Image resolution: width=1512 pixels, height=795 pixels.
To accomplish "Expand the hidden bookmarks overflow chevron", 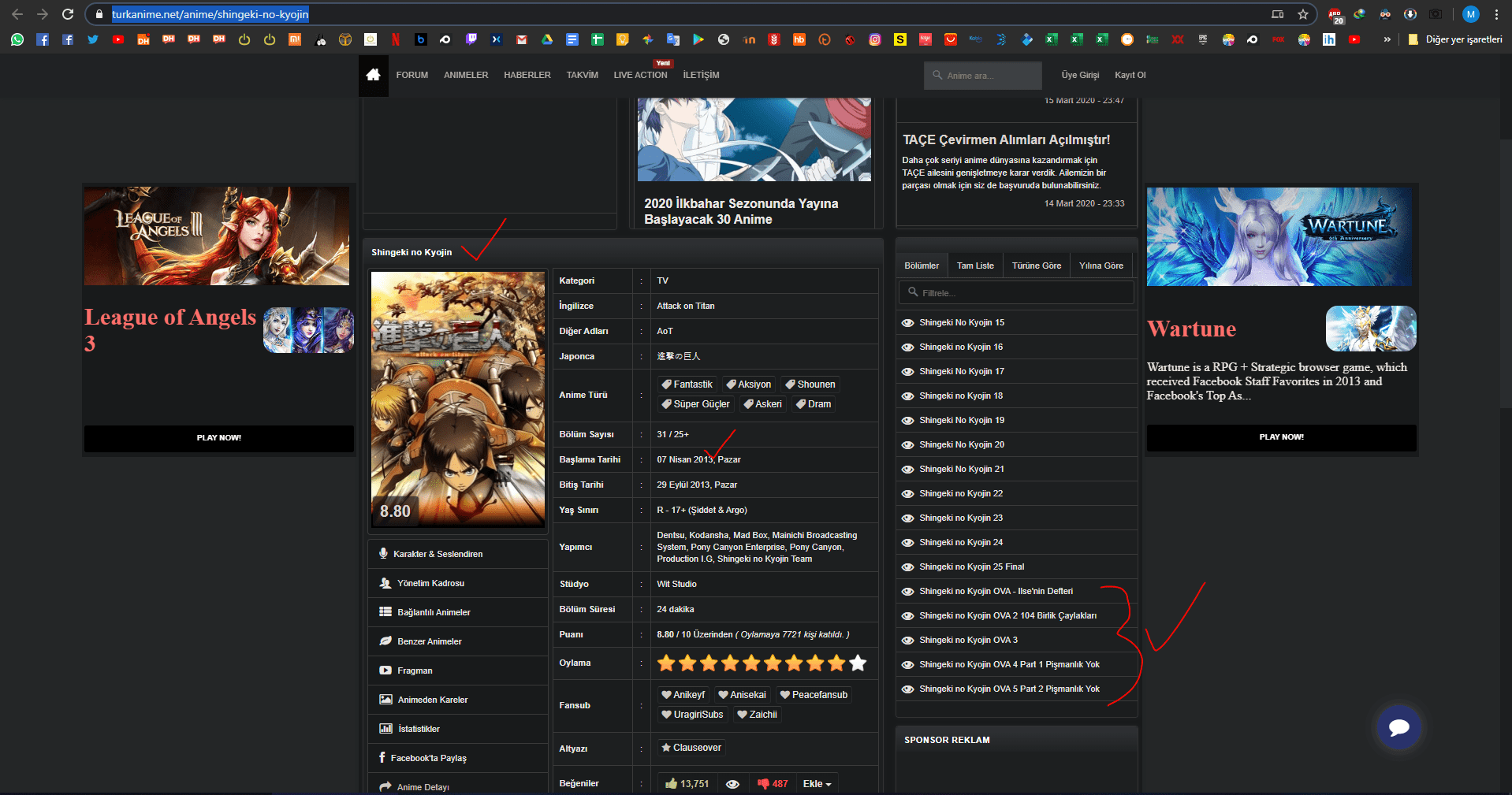I will click(x=1387, y=39).
